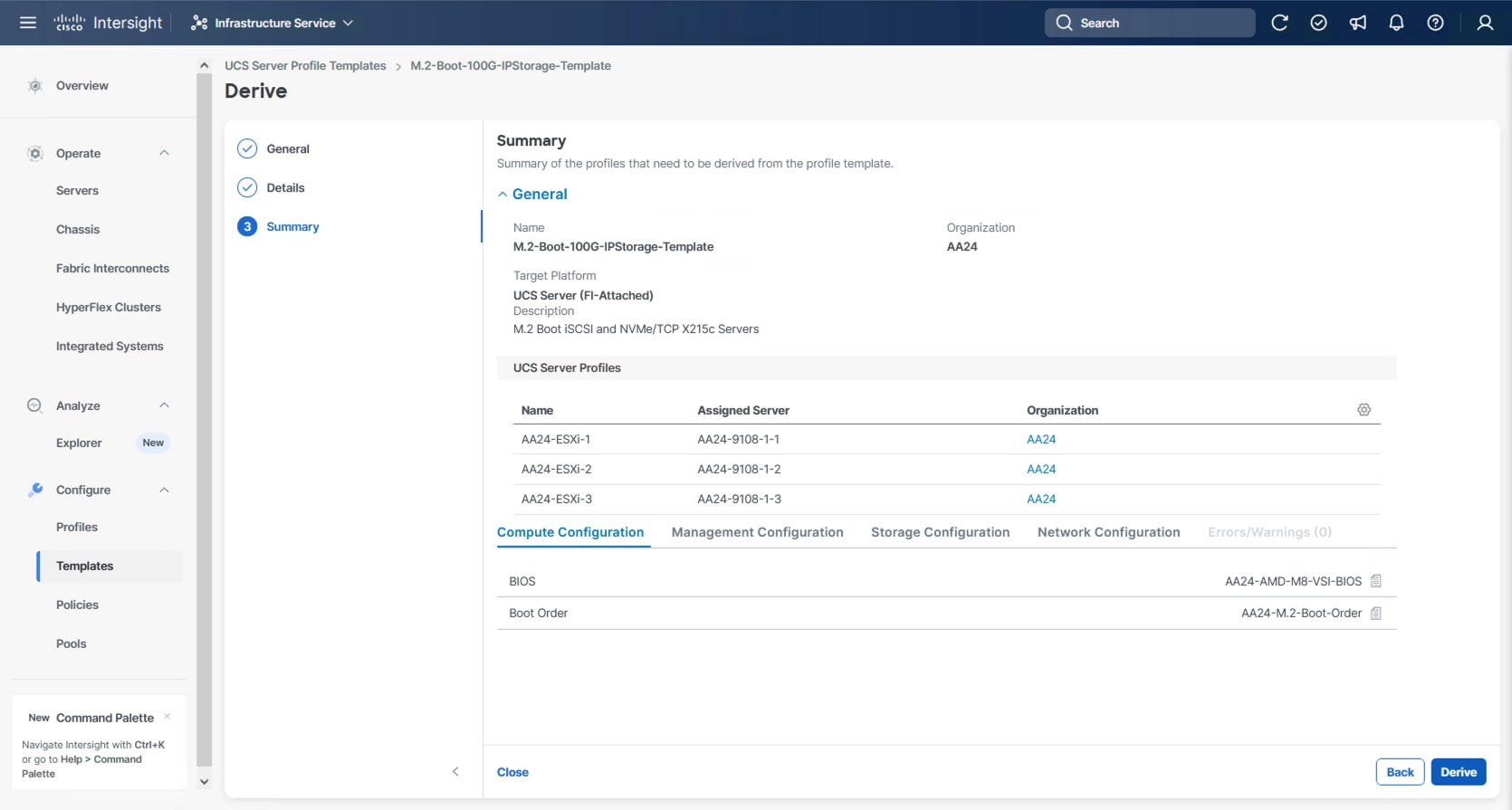Collapse the General summary section

(x=532, y=195)
